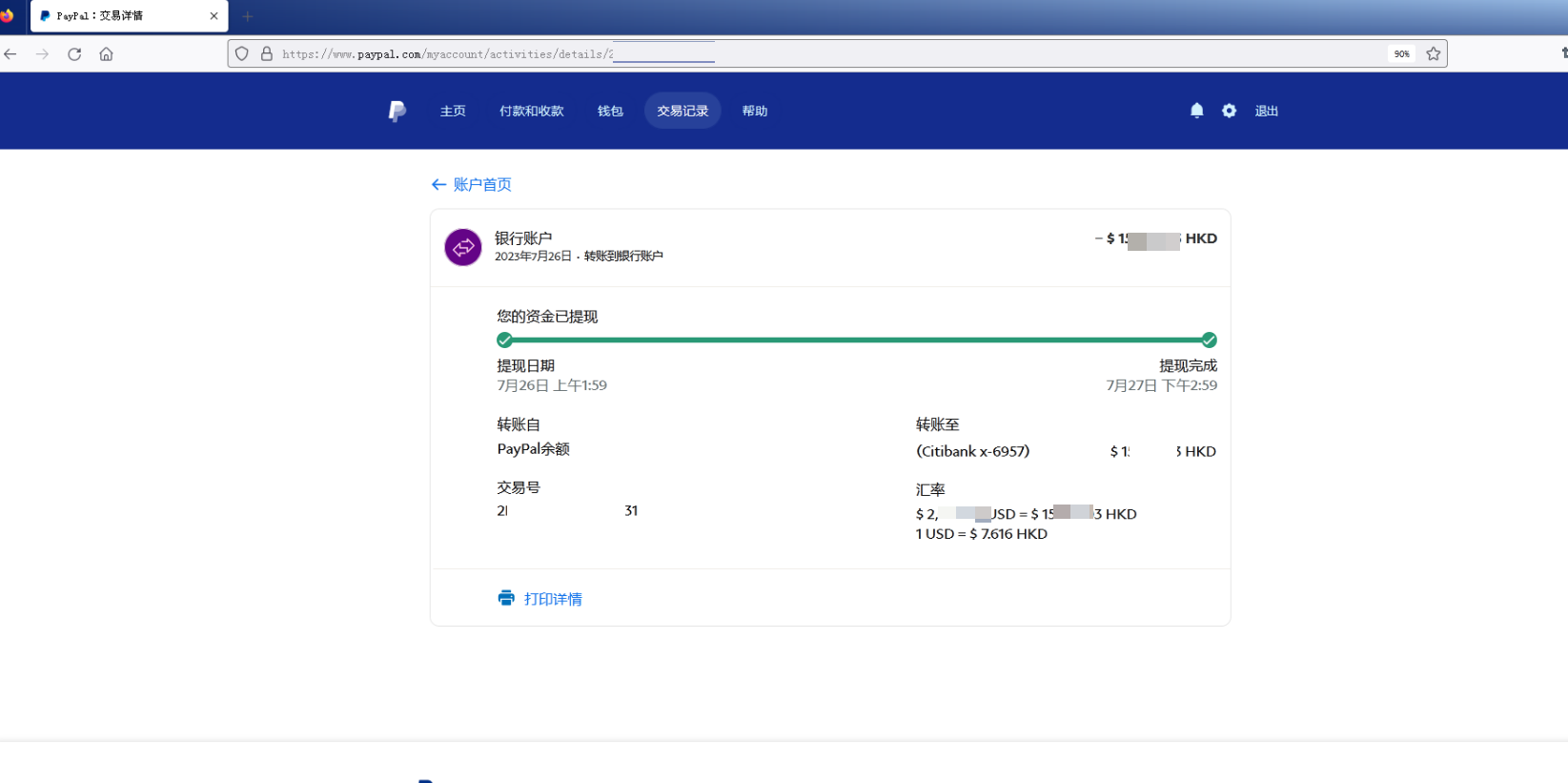This screenshot has height=783, width=1568.
Task: Click the 转账至 label
Action: click(x=938, y=424)
